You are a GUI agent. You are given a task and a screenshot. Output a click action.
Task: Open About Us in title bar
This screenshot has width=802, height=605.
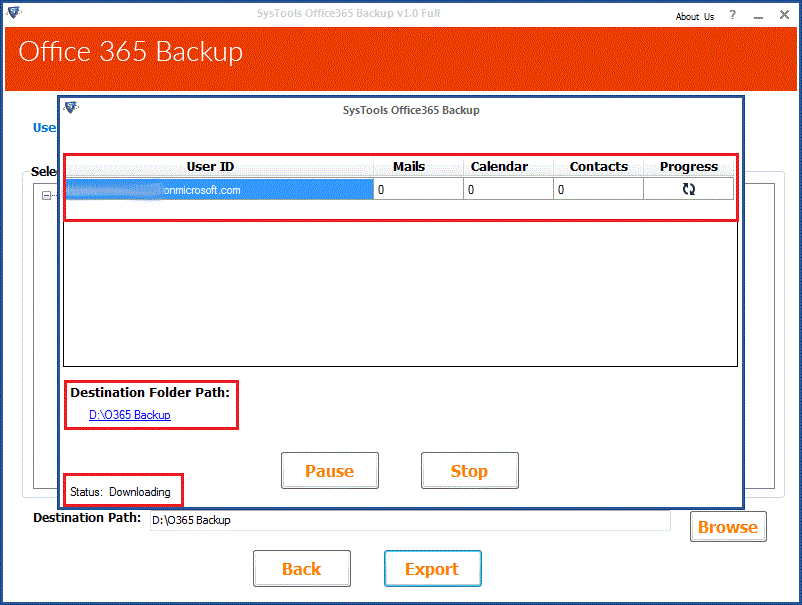(695, 16)
